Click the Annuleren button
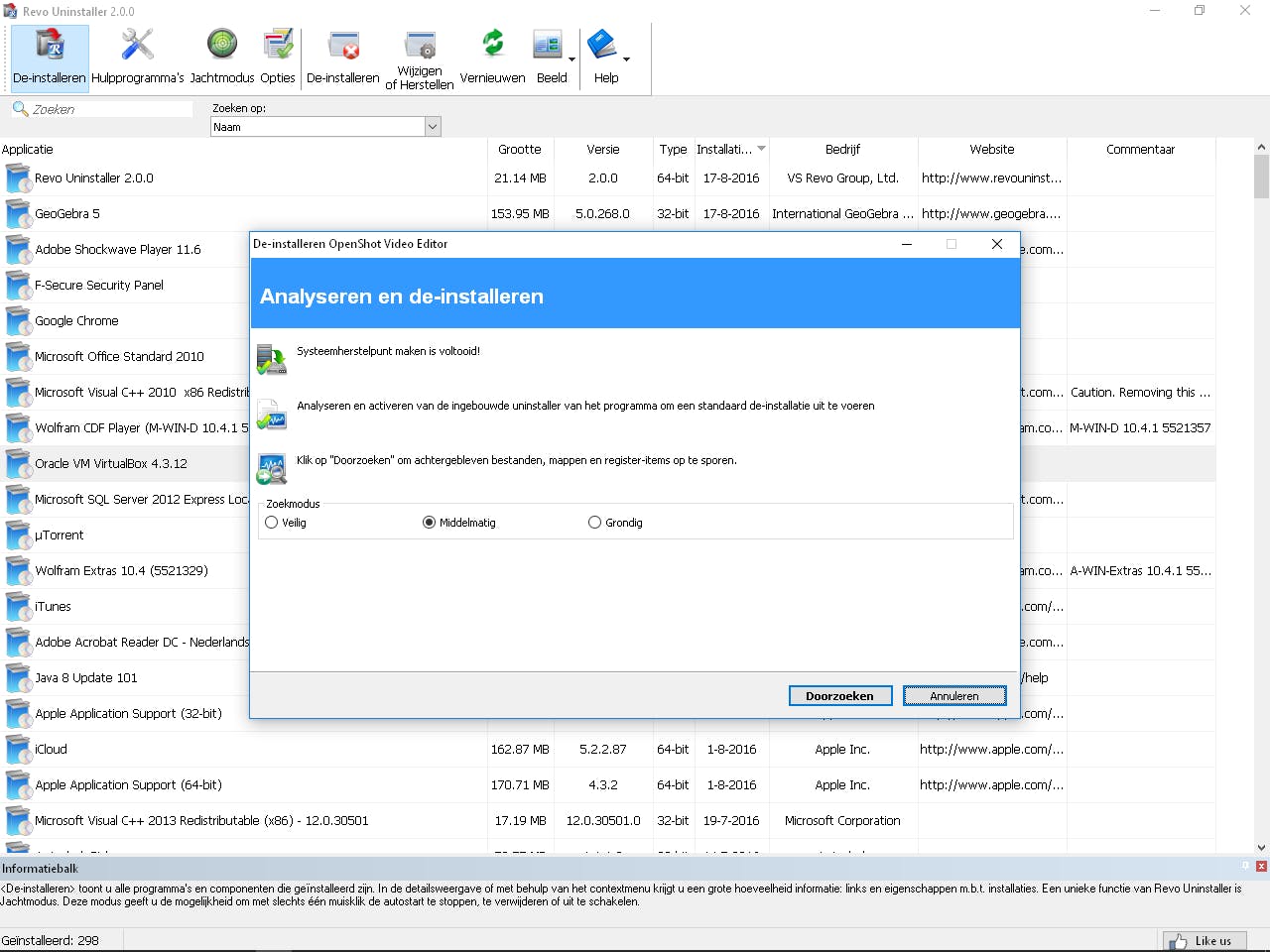This screenshot has width=1270, height=952. tap(954, 696)
